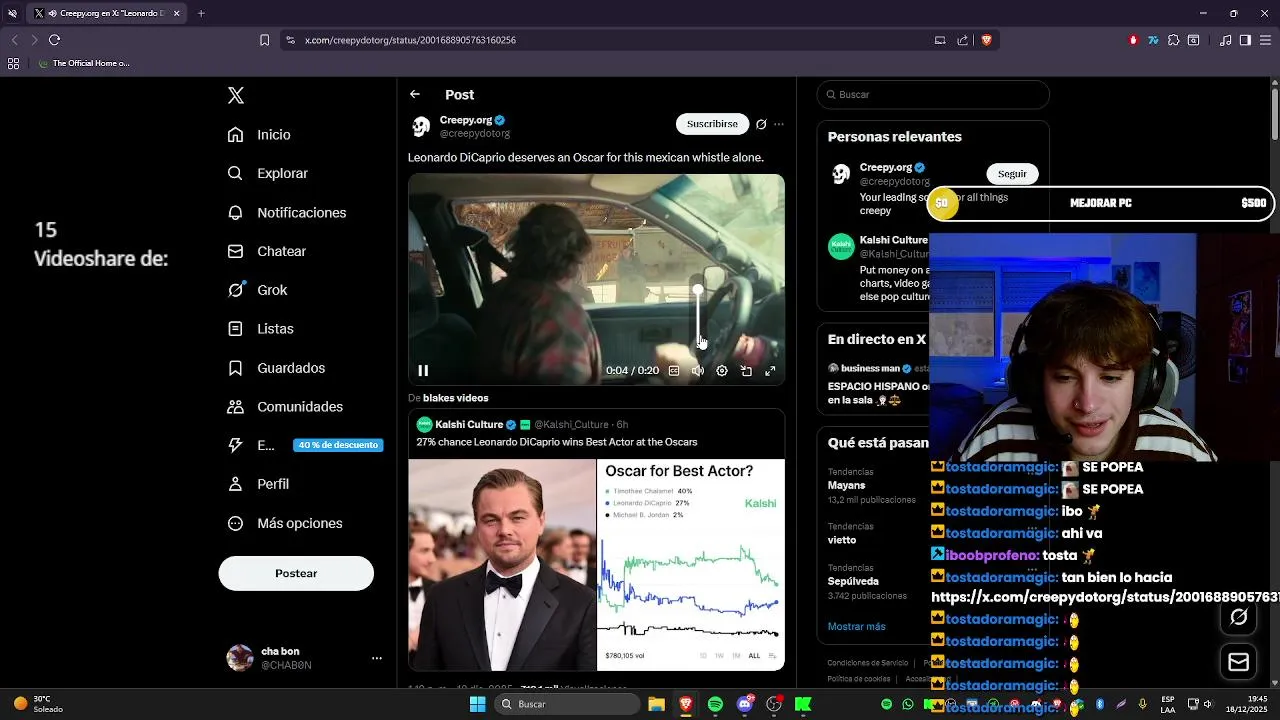Open Guardados bookmarks in the sidebar
Image resolution: width=1280 pixels, height=720 pixels.
pyautogui.click(x=277, y=368)
